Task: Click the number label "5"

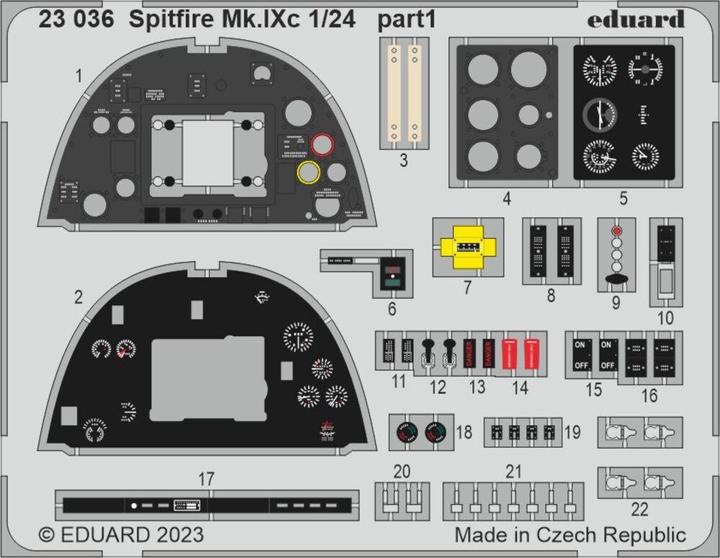Action: coord(623,198)
